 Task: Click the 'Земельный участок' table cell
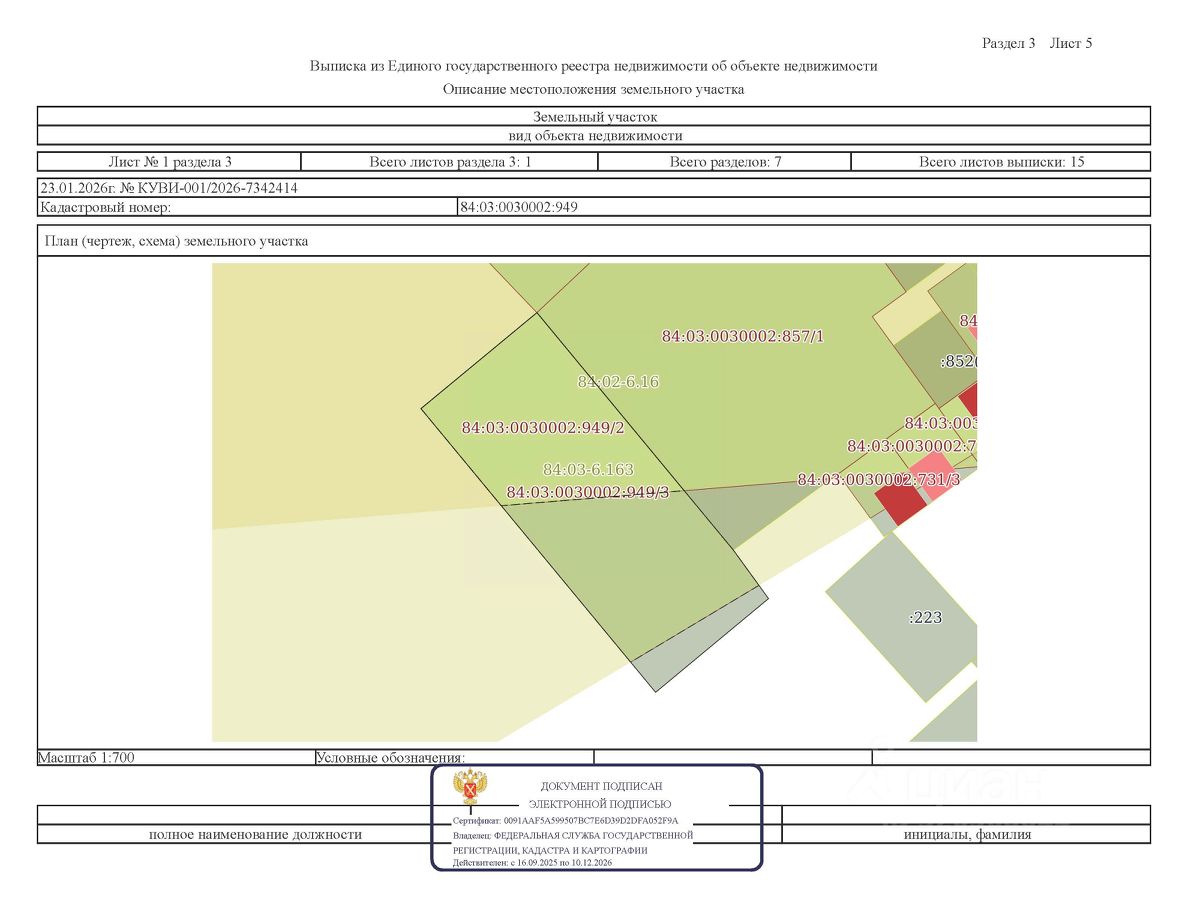pyautogui.click(x=594, y=117)
